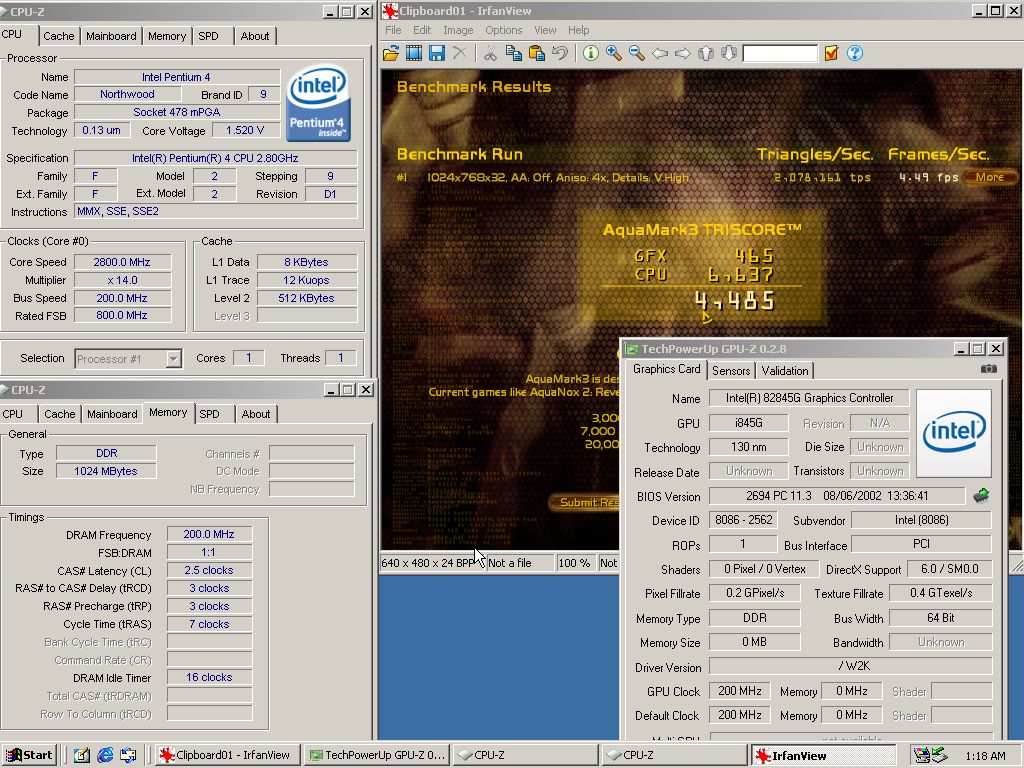Click the Intel Pentium 4 logo in CPU-Z
This screenshot has width=1024, height=768.
[319, 103]
